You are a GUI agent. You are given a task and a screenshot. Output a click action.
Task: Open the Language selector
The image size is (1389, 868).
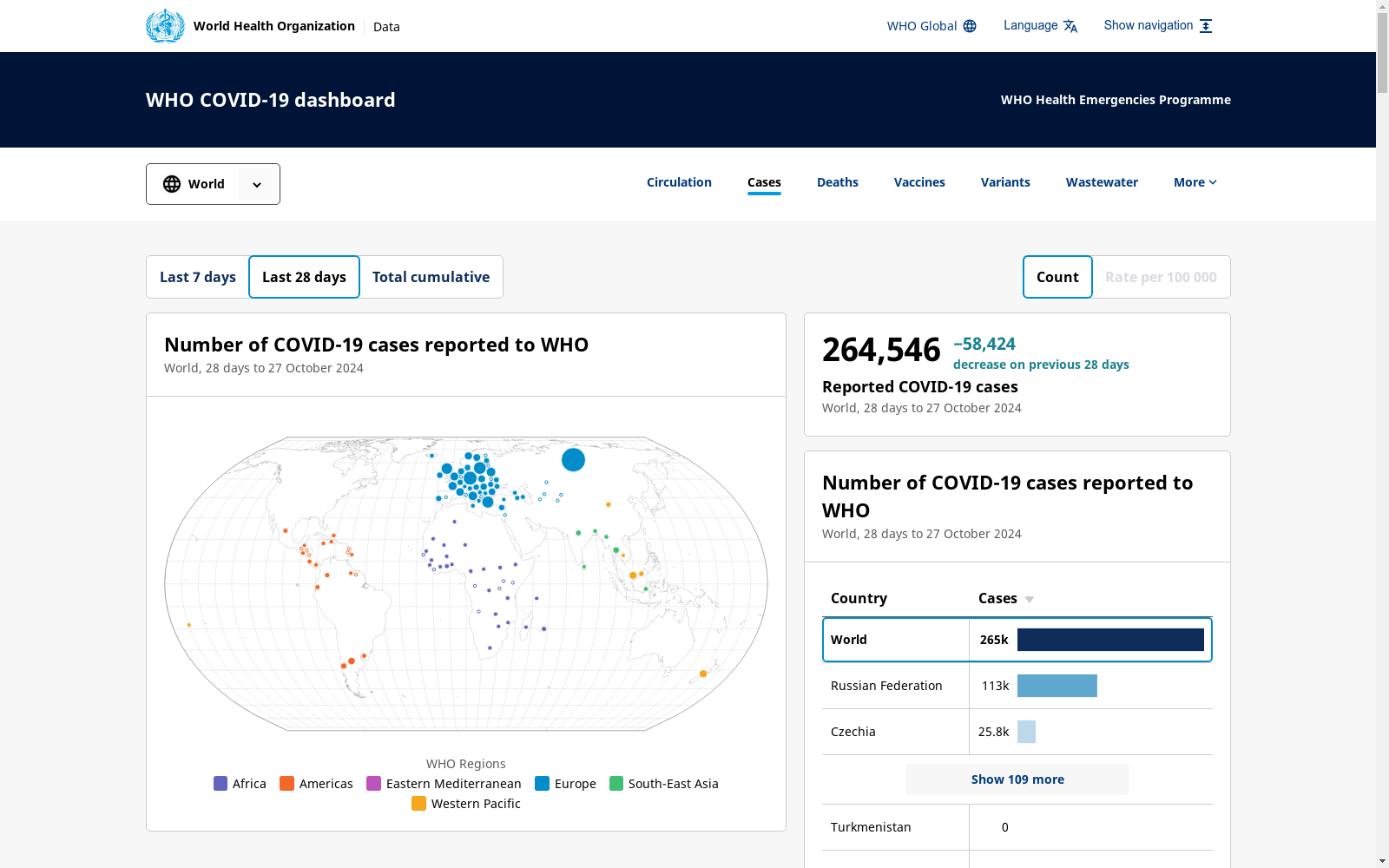pos(1040,26)
